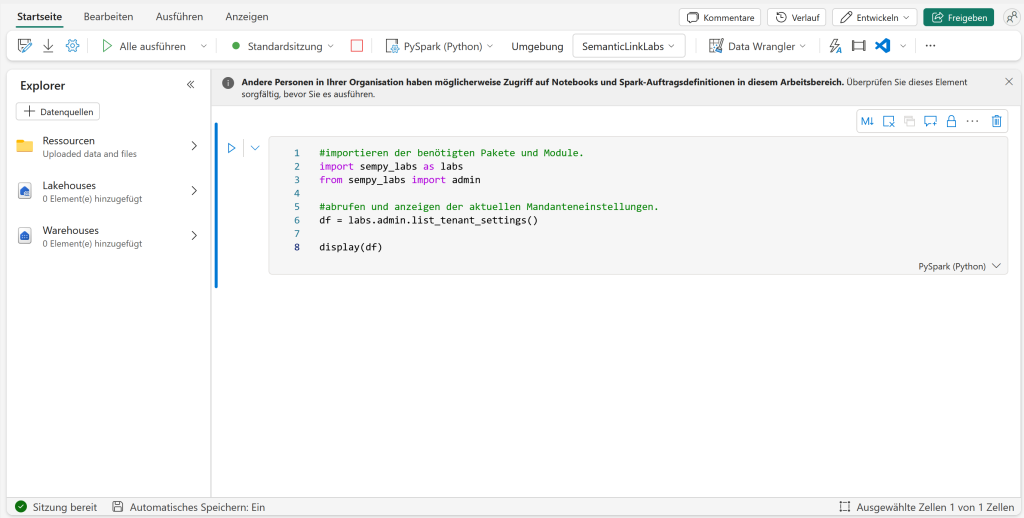The width and height of the screenshot is (1024, 518).
Task: Click the 'import sempy_labs as labs' line
Action: (x=391, y=167)
